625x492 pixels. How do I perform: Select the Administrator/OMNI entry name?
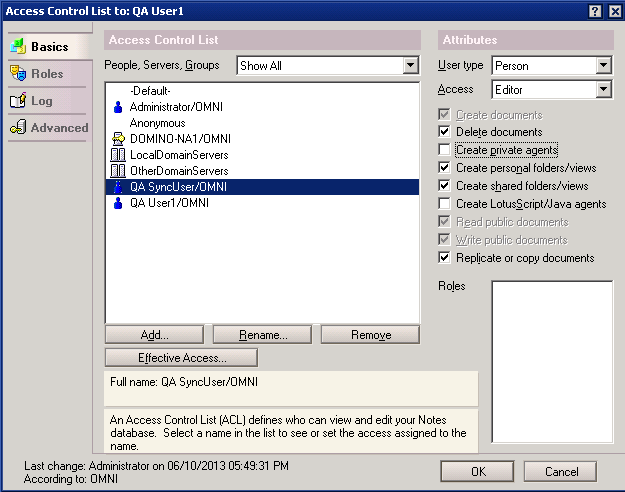[176, 107]
